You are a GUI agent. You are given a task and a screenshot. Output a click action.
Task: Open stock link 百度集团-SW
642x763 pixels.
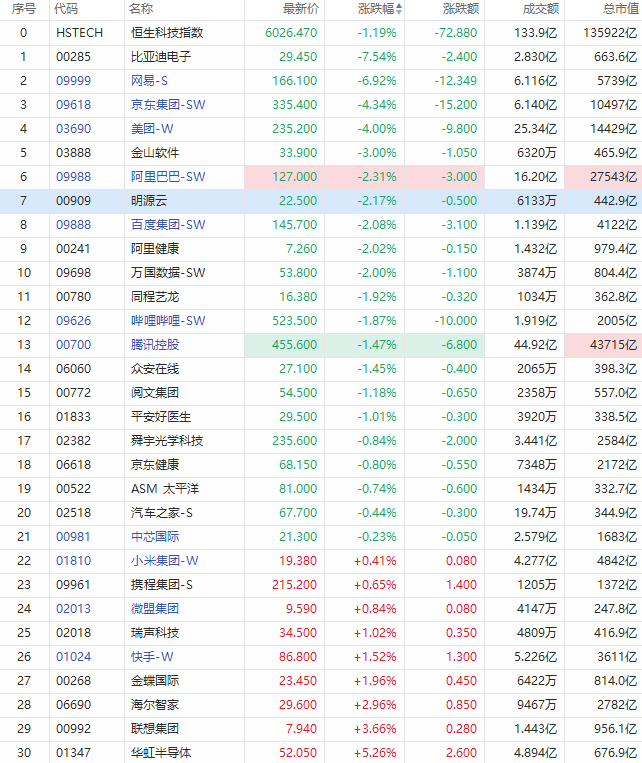coord(168,225)
